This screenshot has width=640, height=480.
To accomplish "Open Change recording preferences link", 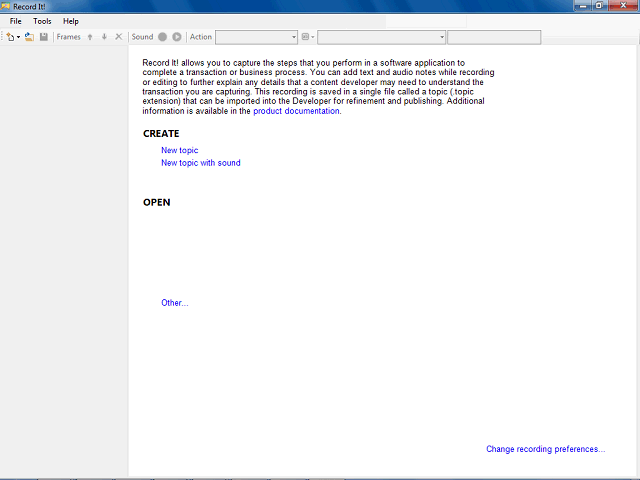I will tap(546, 449).
